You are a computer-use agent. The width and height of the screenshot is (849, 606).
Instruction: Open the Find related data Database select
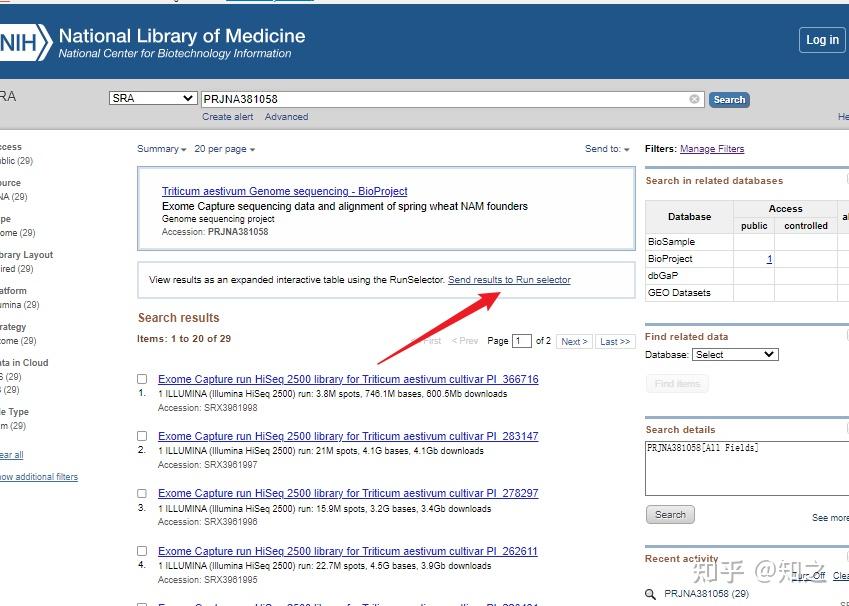click(735, 355)
